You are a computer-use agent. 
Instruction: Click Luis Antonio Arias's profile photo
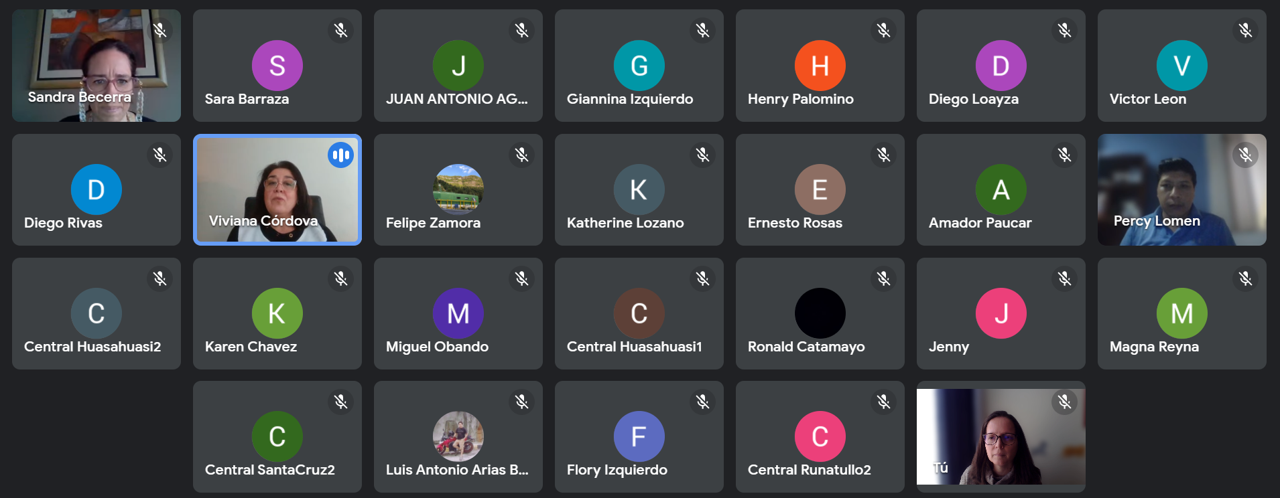[458, 436]
